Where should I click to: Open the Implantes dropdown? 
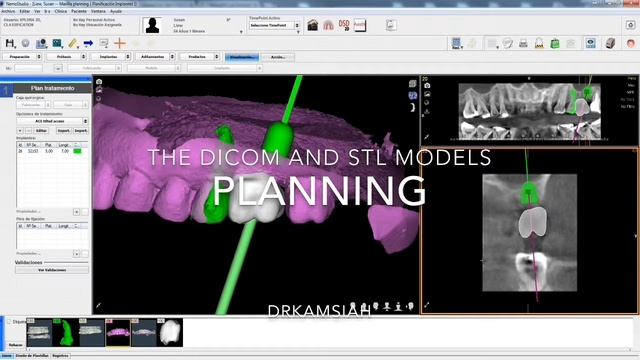(111, 57)
